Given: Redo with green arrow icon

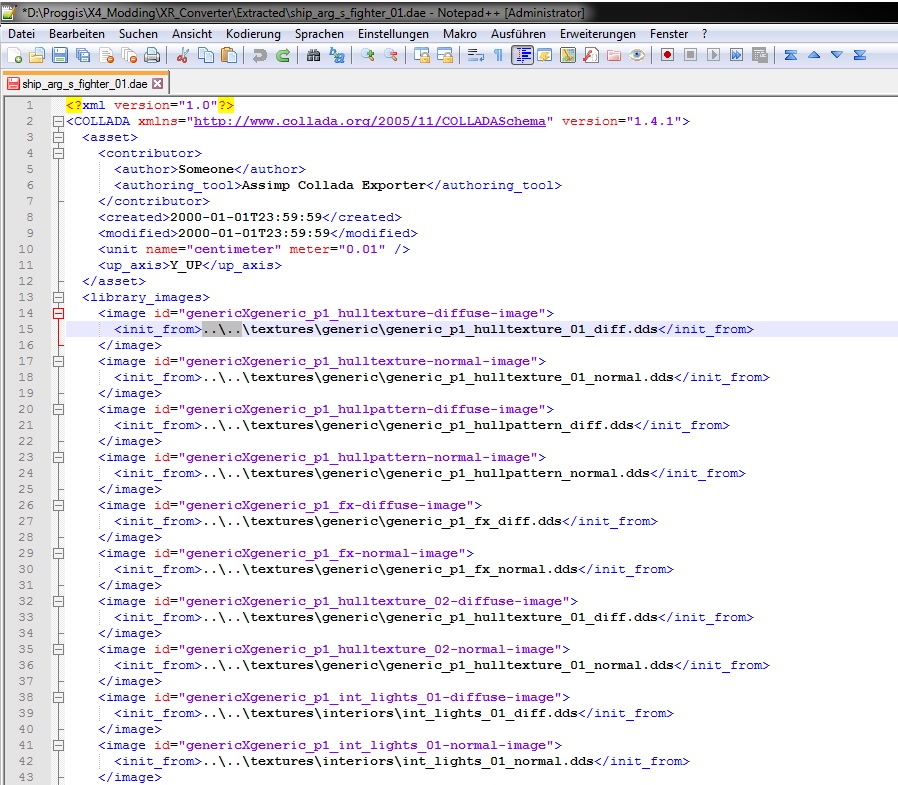Looking at the screenshot, I should 283,56.
